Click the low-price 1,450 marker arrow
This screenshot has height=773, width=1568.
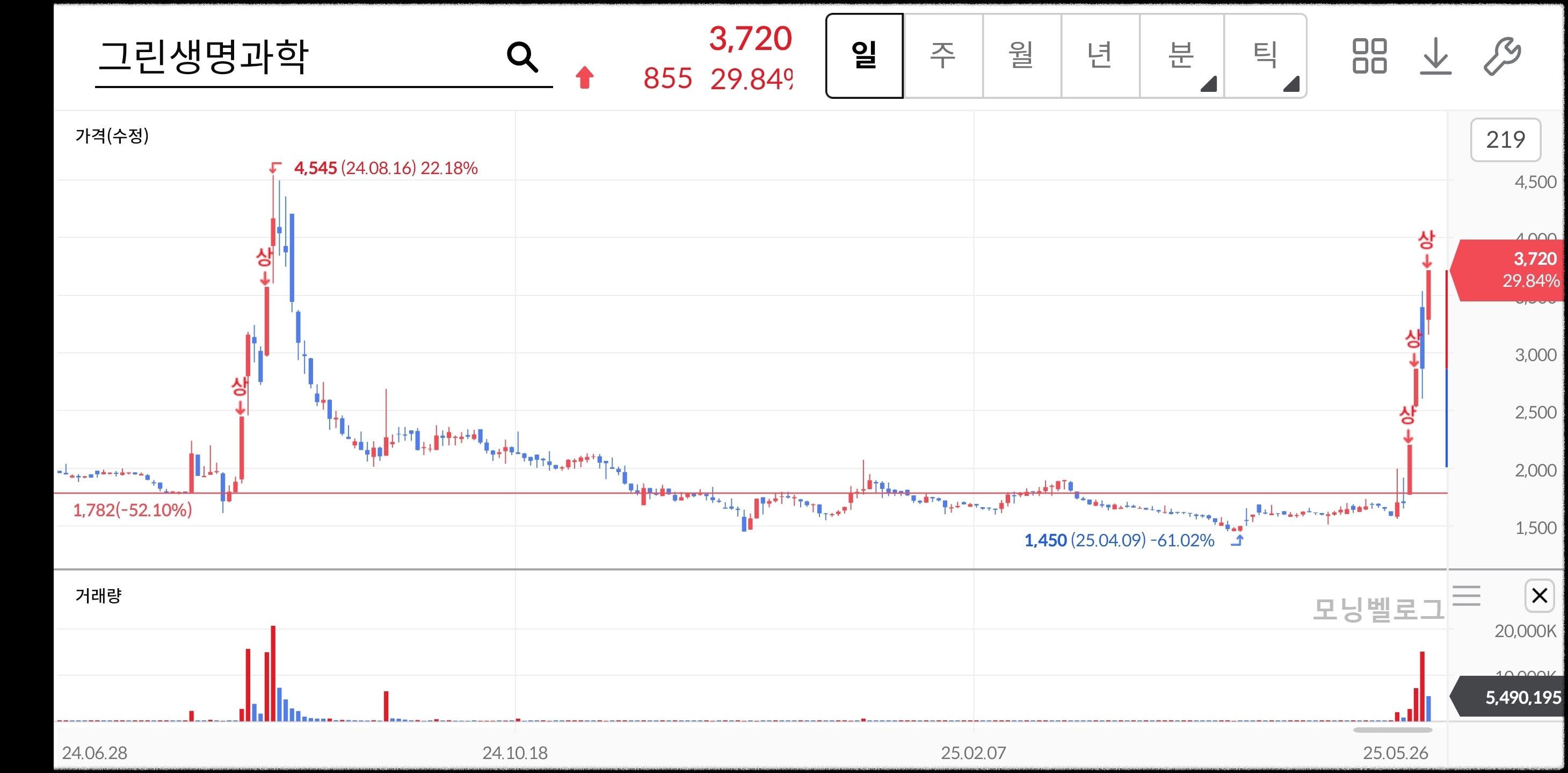pos(1237,540)
